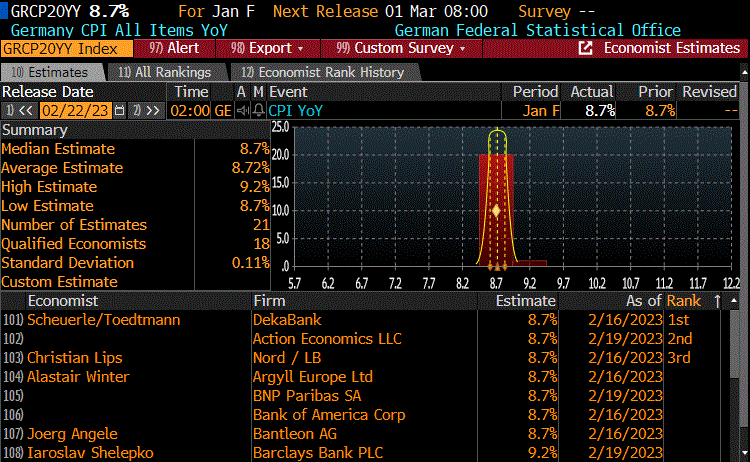Click Qualified Economists row
The image size is (750, 462).
135,244
